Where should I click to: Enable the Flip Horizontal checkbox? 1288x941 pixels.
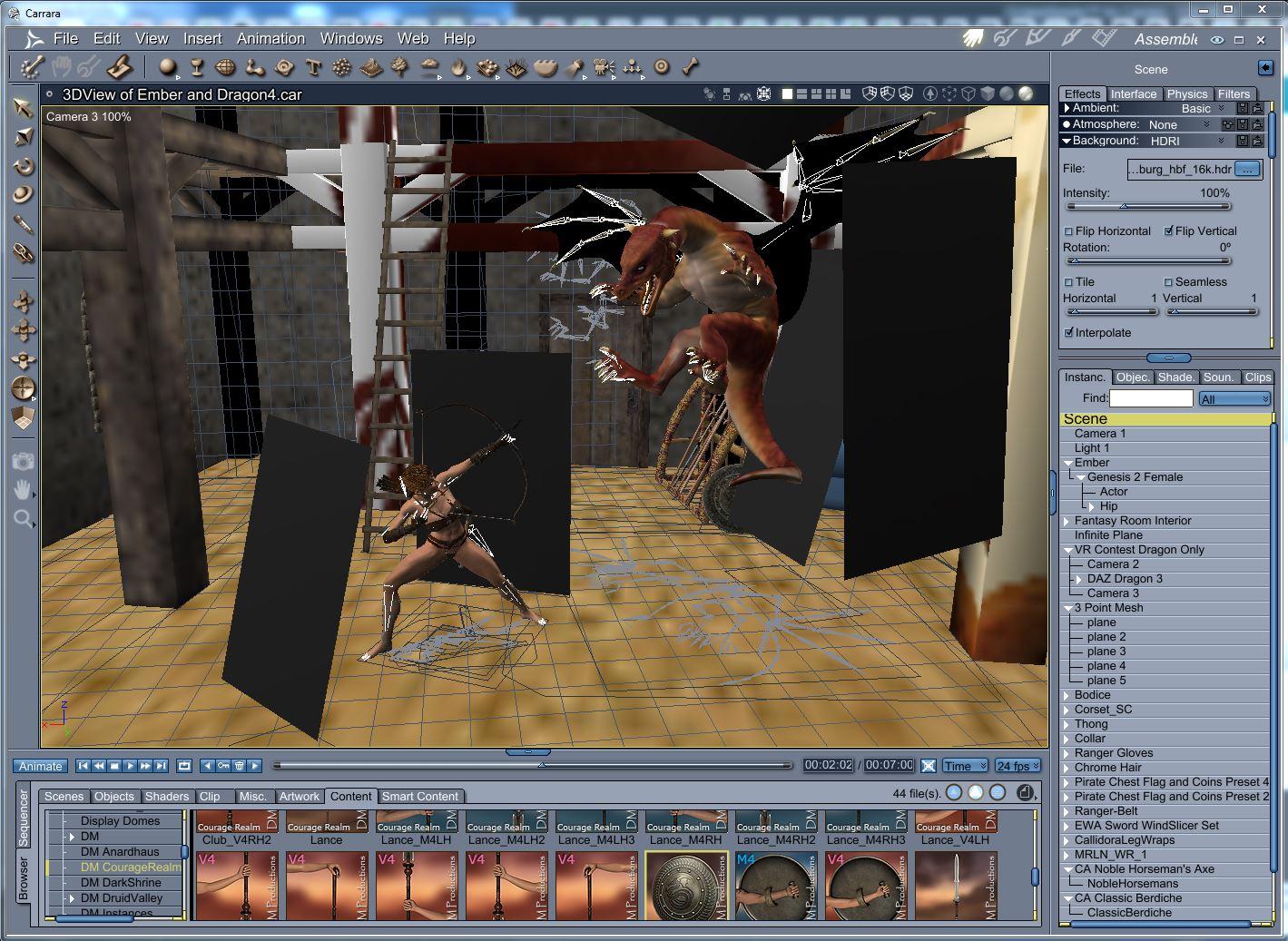tap(1069, 231)
